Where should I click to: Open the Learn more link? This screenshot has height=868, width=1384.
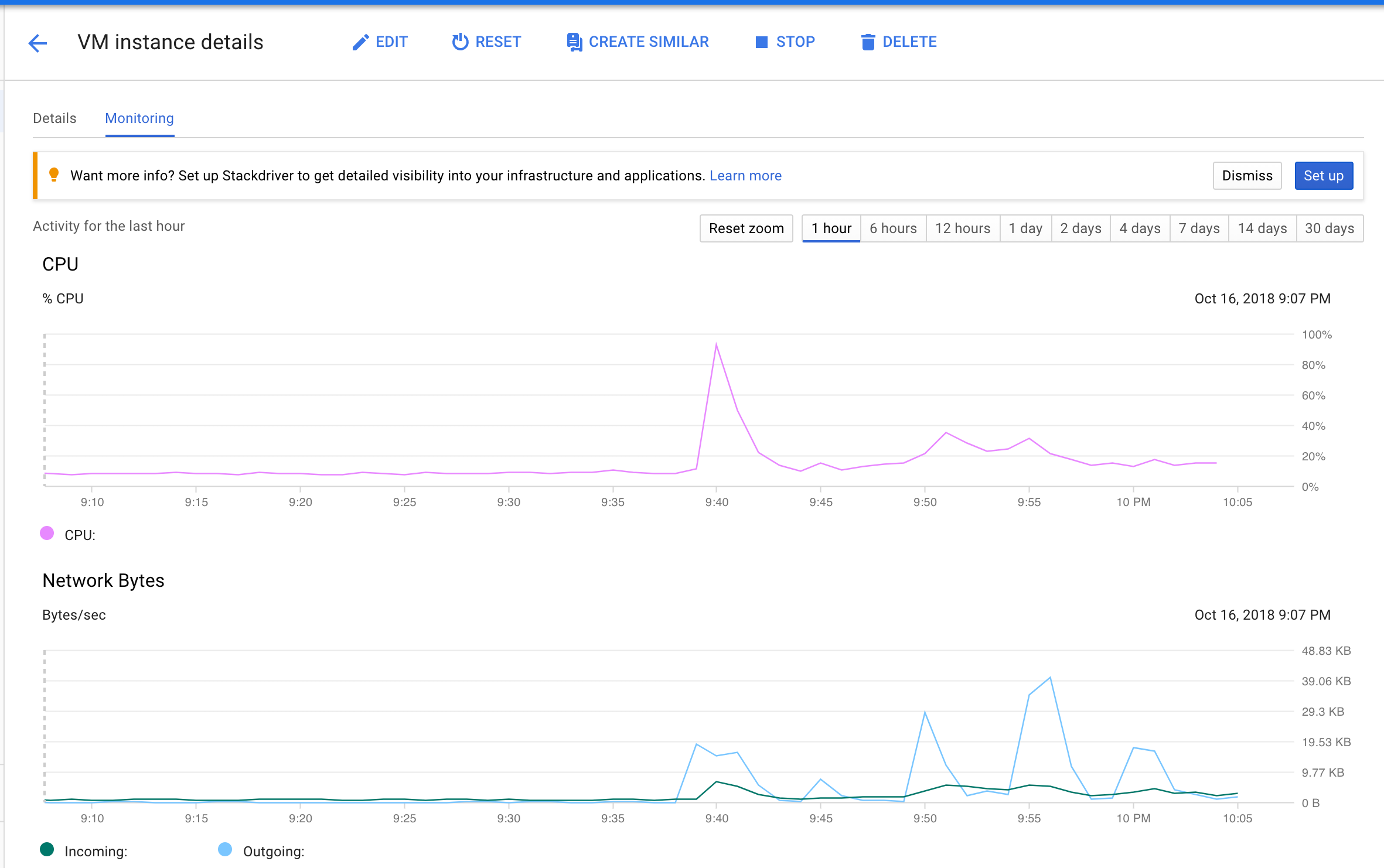(x=745, y=176)
